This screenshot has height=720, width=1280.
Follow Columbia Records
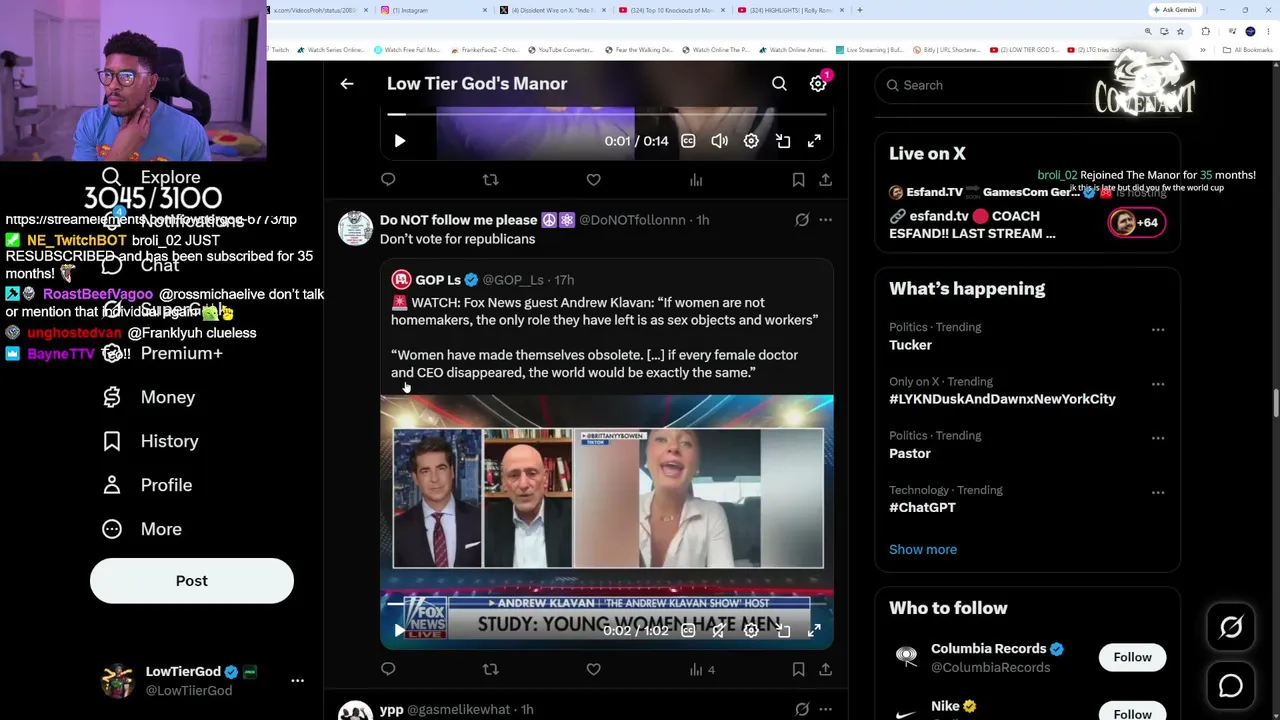coord(1132,657)
